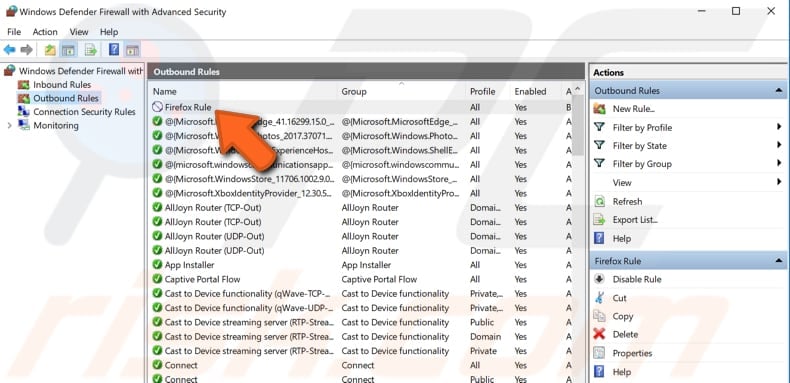Viewport: 790px width, 383px height.
Task: Click the red Delete icon
Action: [599, 334]
